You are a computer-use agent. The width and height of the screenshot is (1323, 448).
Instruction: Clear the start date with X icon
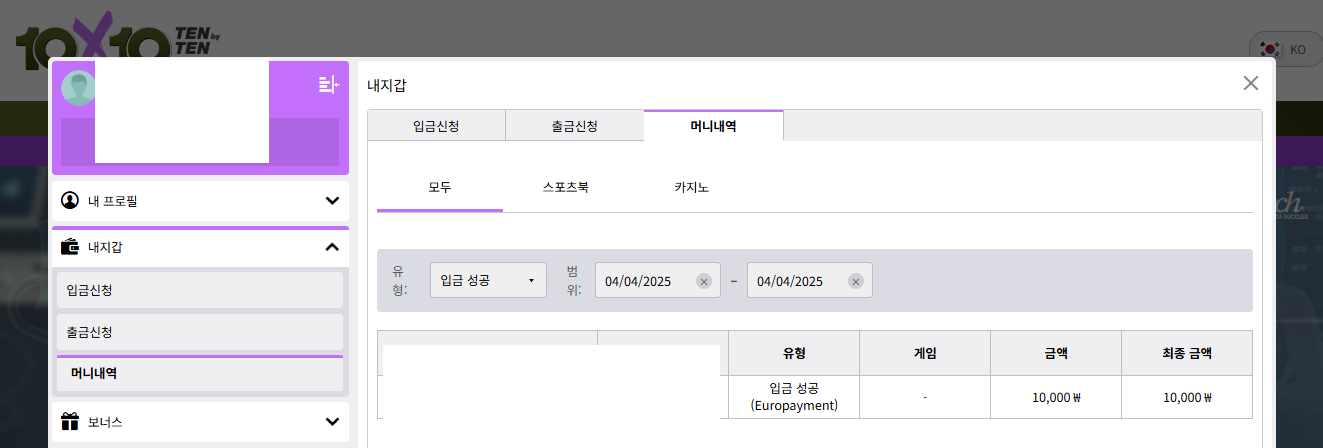[x=703, y=281]
